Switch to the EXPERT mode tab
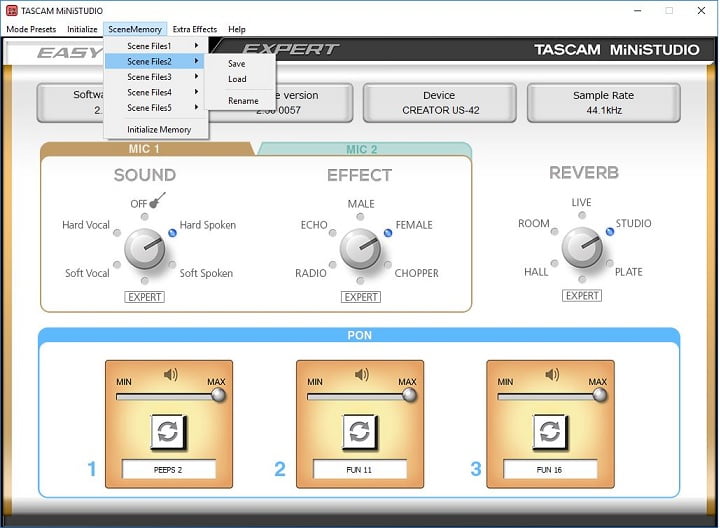This screenshot has height=528, width=720. [291, 49]
